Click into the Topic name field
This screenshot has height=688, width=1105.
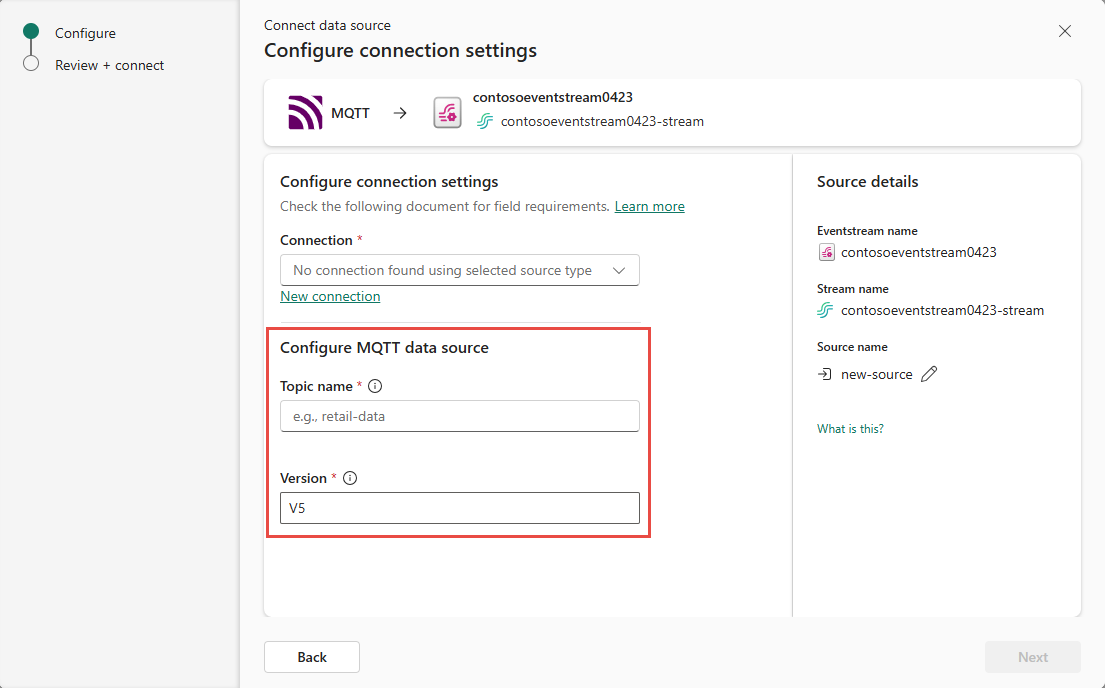click(459, 416)
